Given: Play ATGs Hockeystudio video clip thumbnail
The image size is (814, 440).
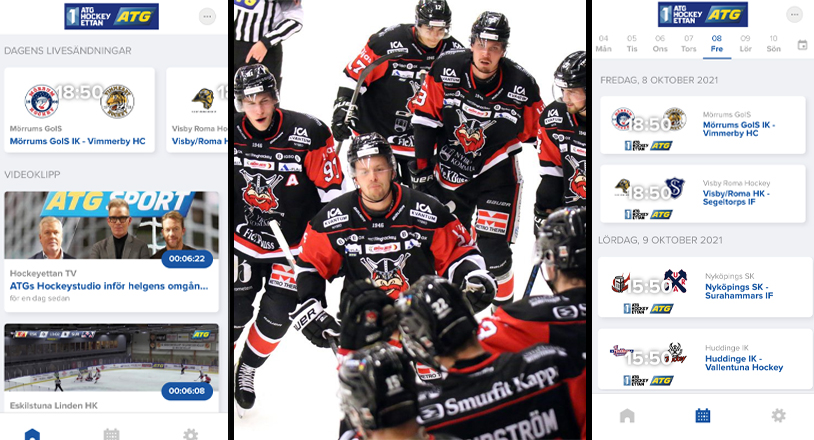Looking at the screenshot, I should (112, 225).
